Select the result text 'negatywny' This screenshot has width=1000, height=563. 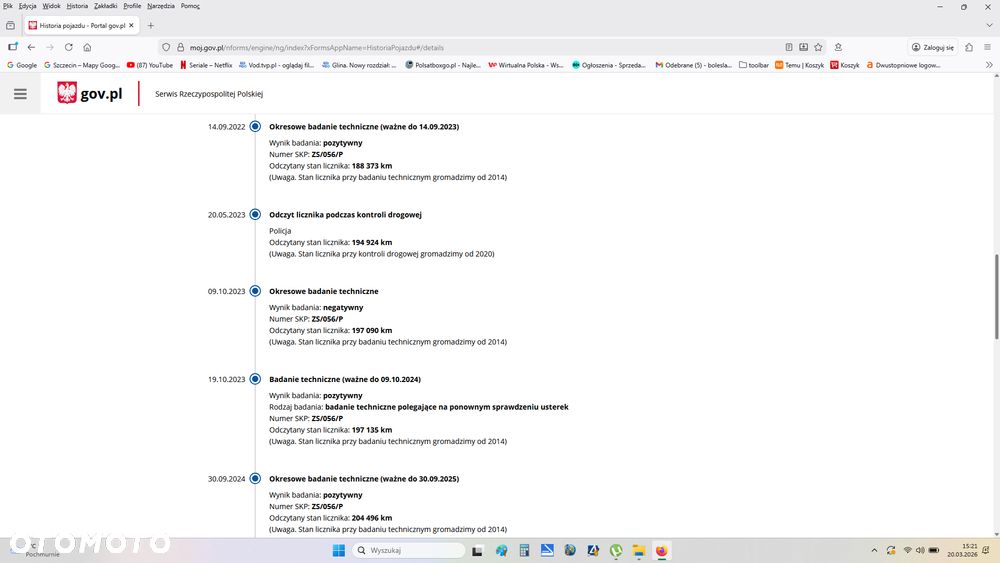coord(343,307)
